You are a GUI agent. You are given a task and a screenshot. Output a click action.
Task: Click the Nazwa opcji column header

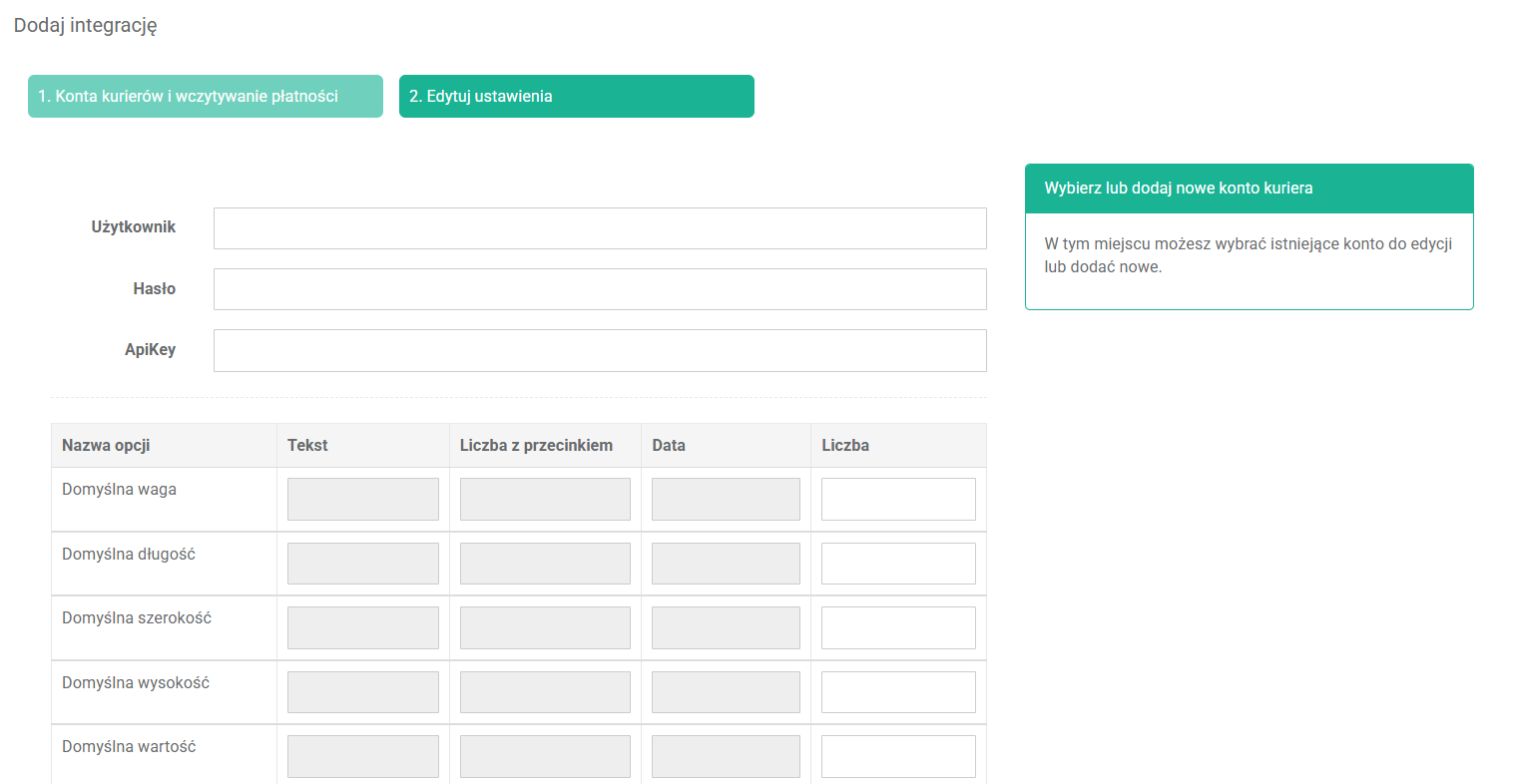pyautogui.click(x=106, y=445)
